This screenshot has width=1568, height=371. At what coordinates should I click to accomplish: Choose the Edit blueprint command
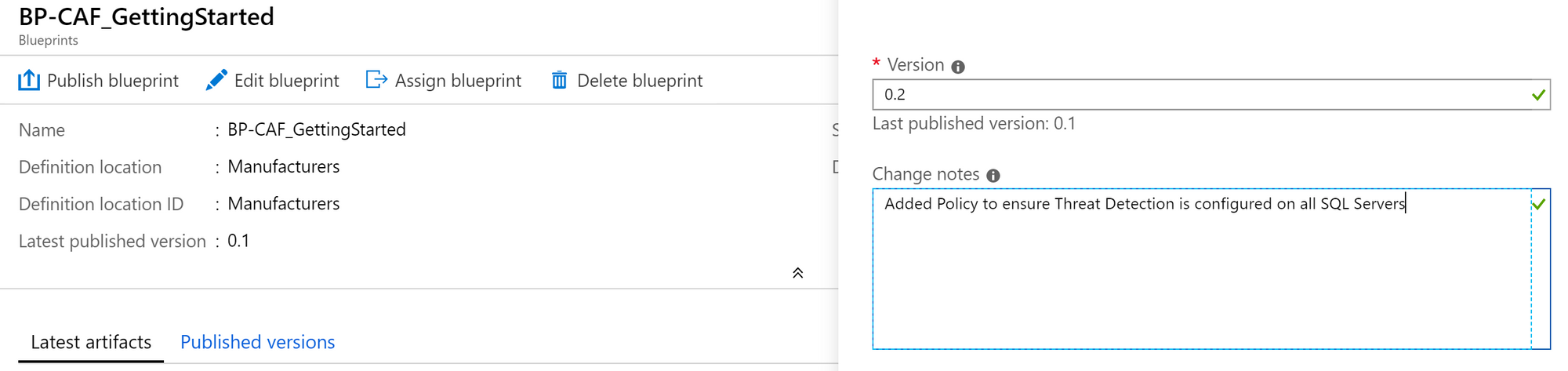[286, 81]
